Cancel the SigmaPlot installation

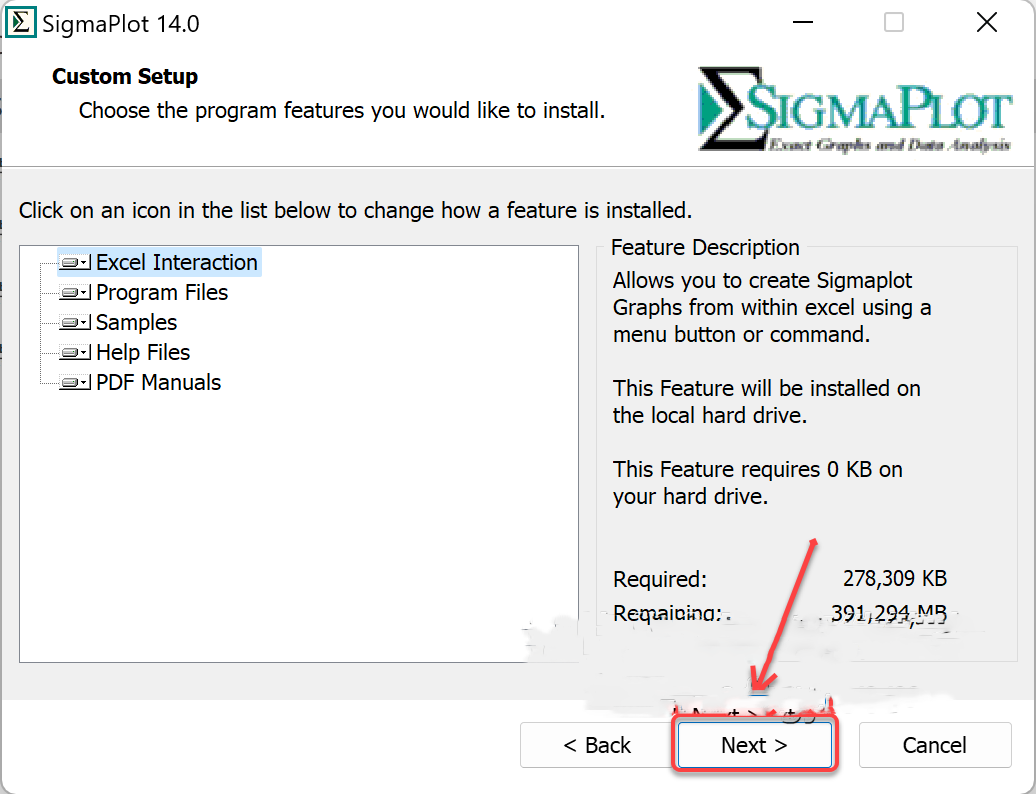pyautogui.click(x=934, y=745)
